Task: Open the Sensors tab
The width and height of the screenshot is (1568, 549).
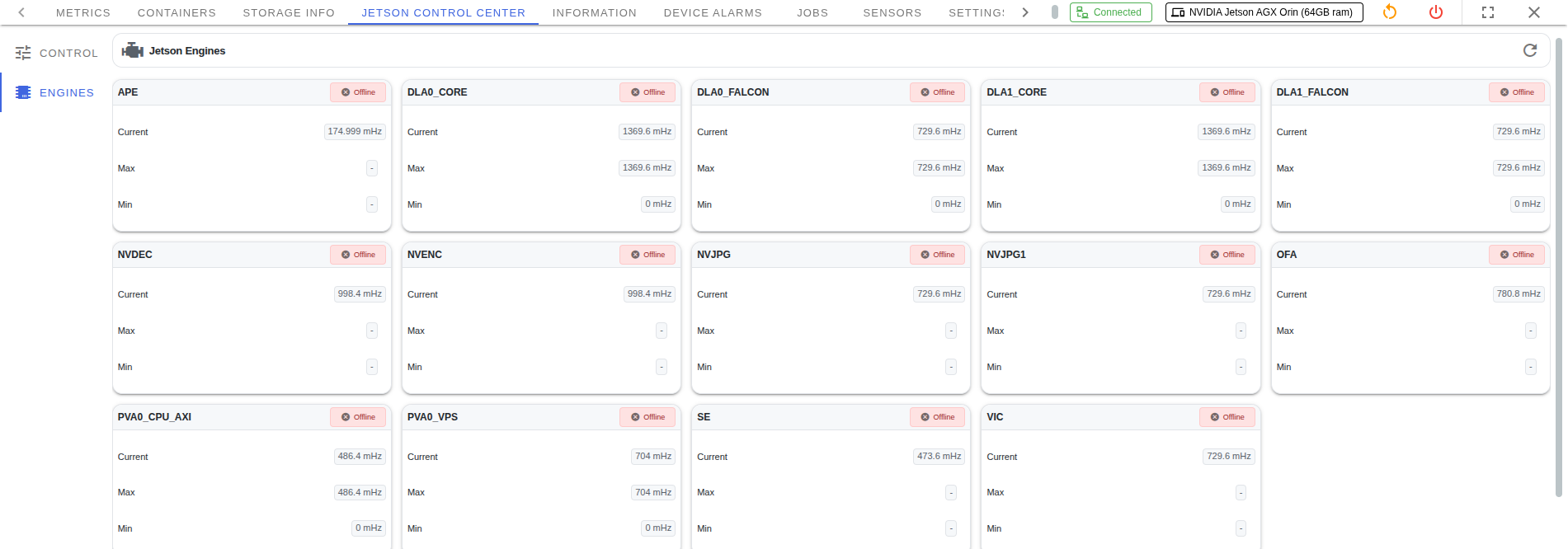Action: click(892, 12)
